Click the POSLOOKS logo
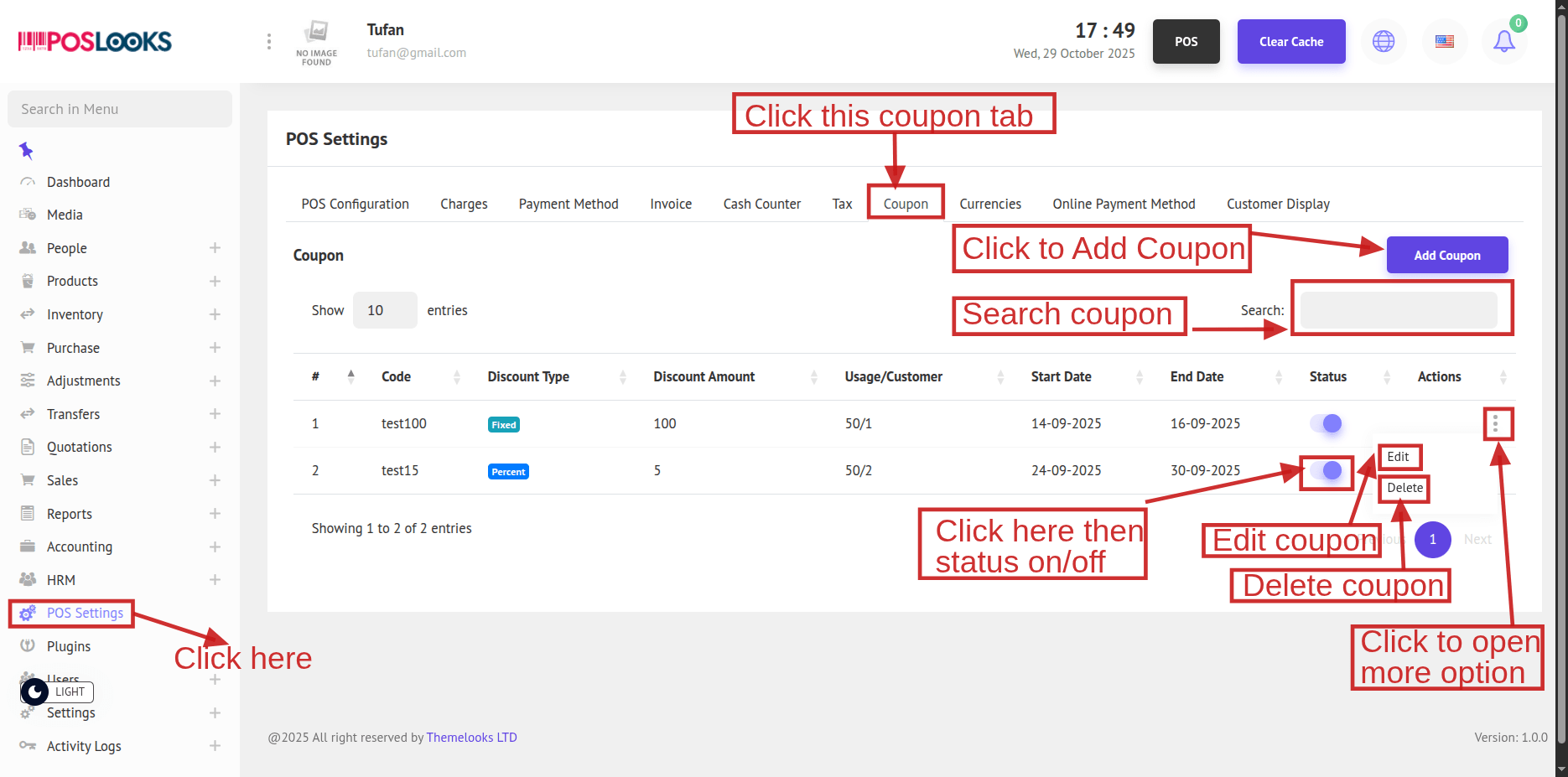 pos(95,41)
